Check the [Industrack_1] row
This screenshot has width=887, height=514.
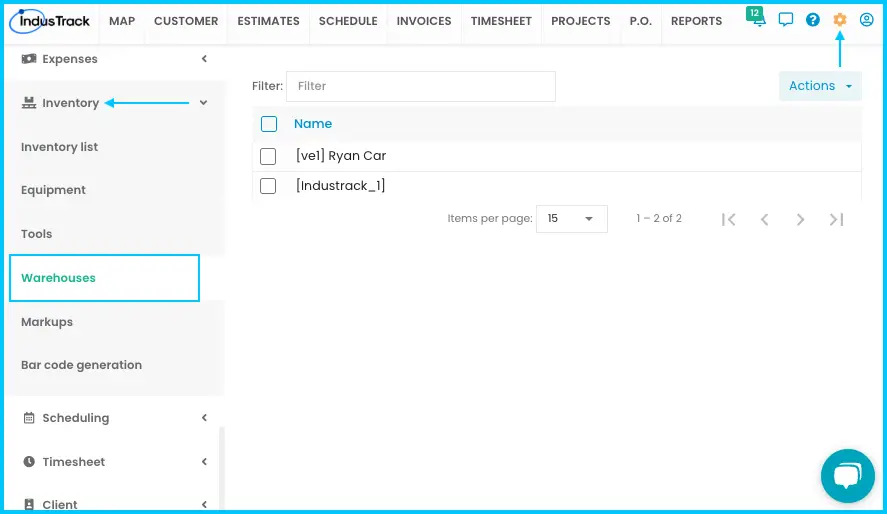268,185
